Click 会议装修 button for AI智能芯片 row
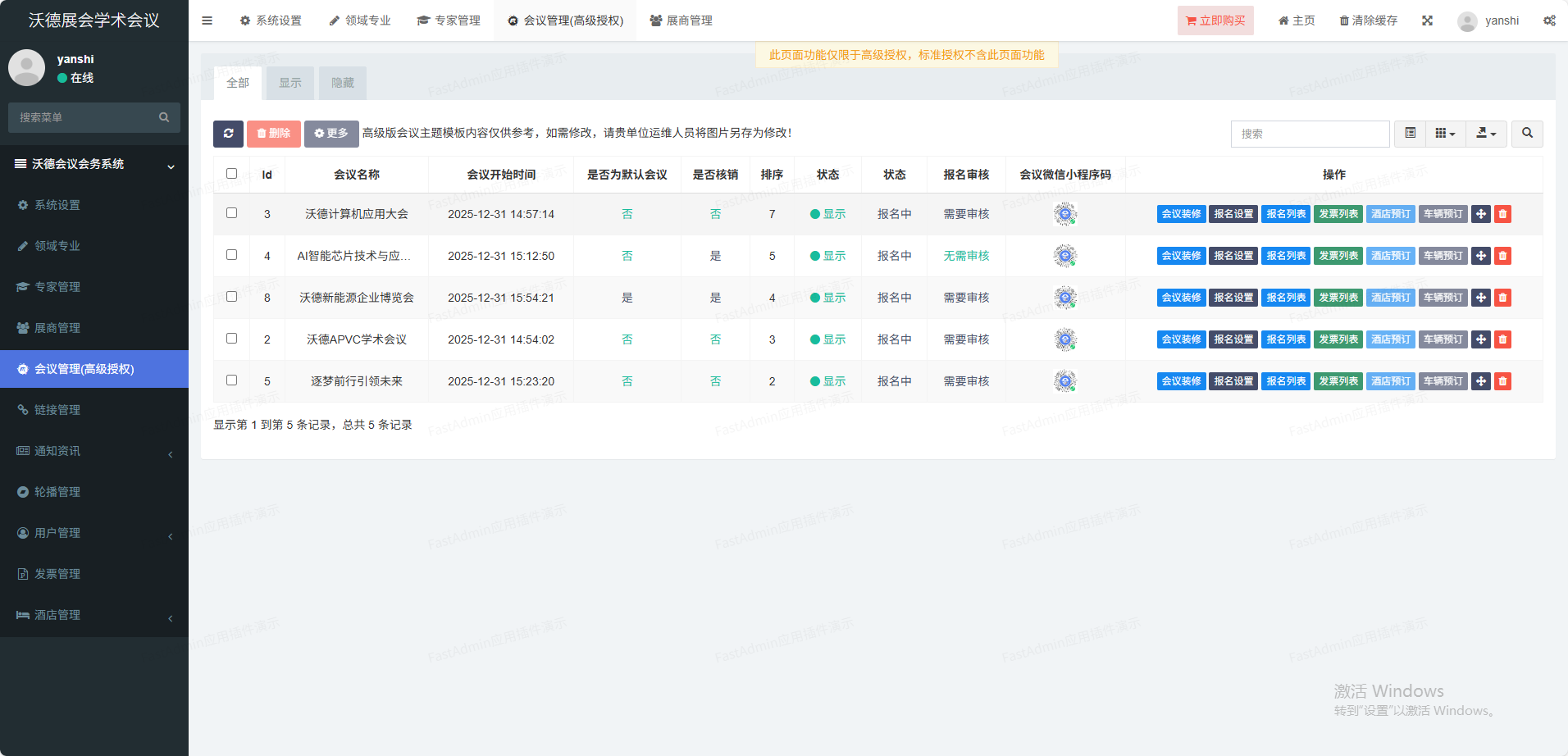Screen dimensions: 1568x756 coord(1181,256)
